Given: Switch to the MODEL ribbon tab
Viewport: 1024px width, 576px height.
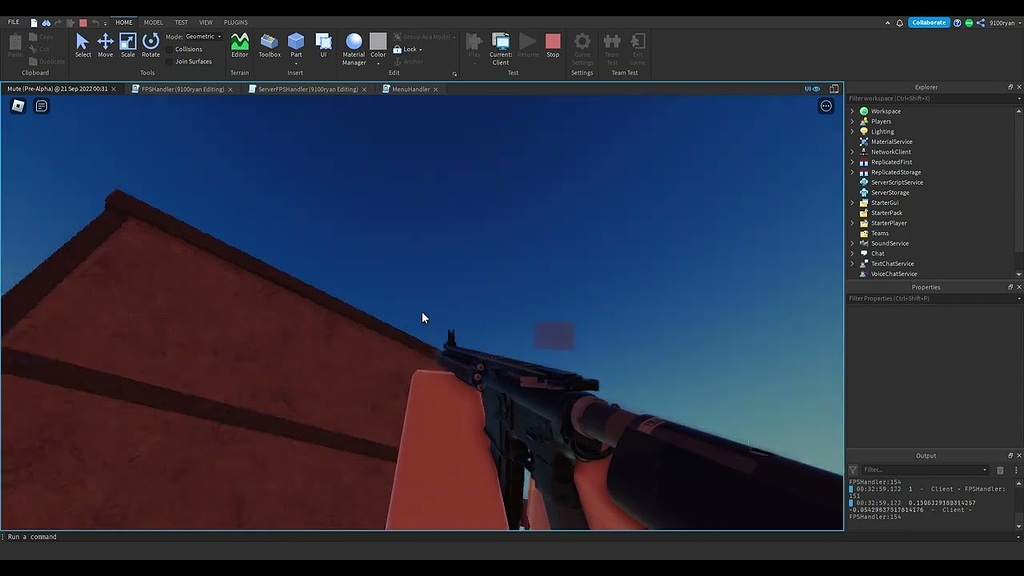Looking at the screenshot, I should pos(152,21).
